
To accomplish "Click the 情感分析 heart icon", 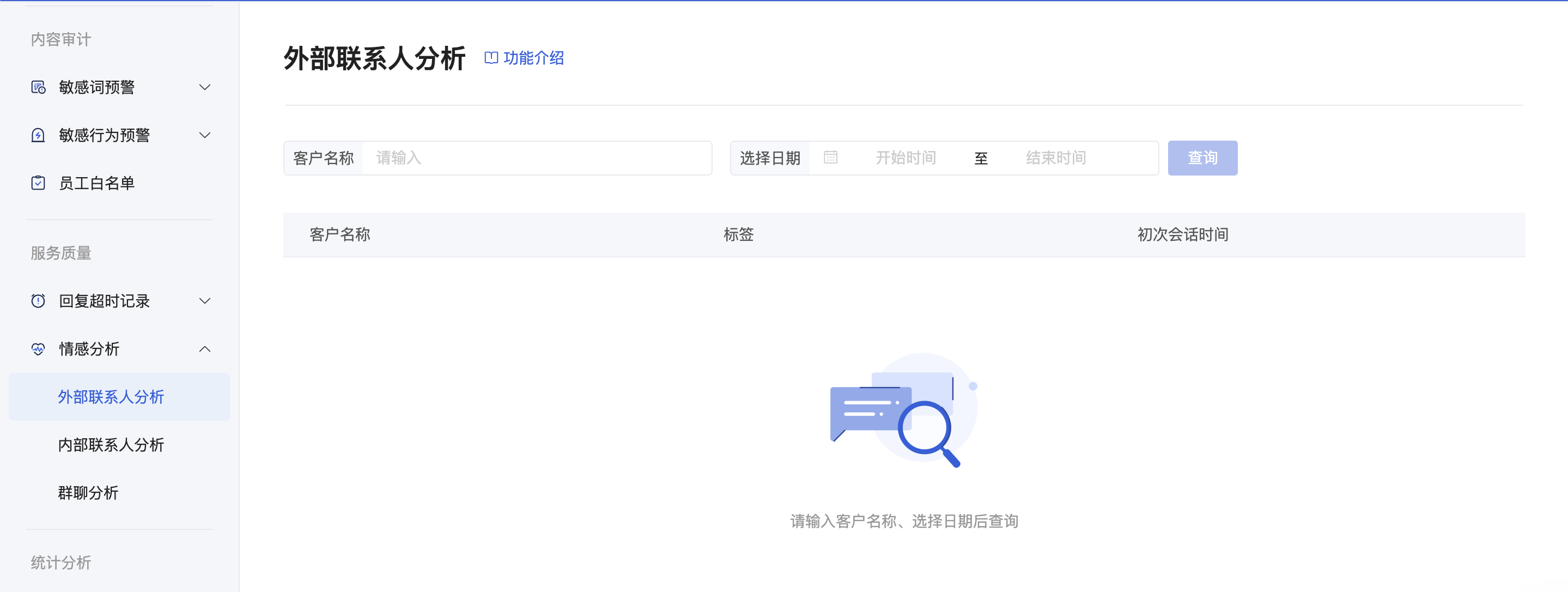I will pyautogui.click(x=38, y=349).
